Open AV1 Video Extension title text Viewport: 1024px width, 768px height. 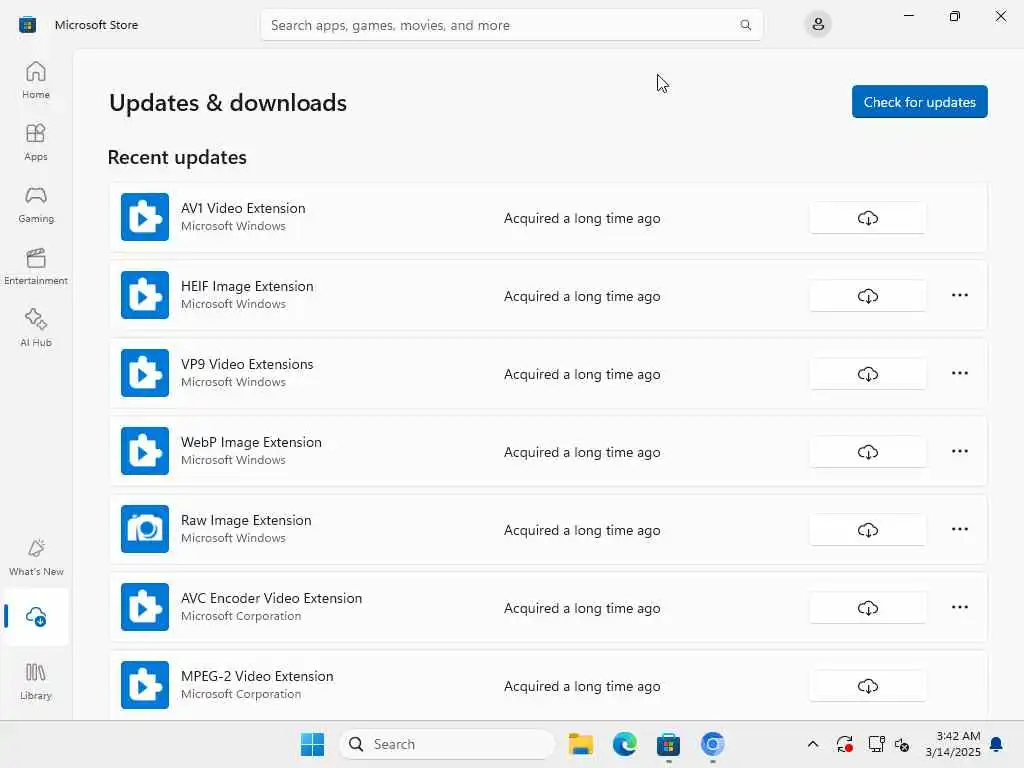[x=243, y=208]
